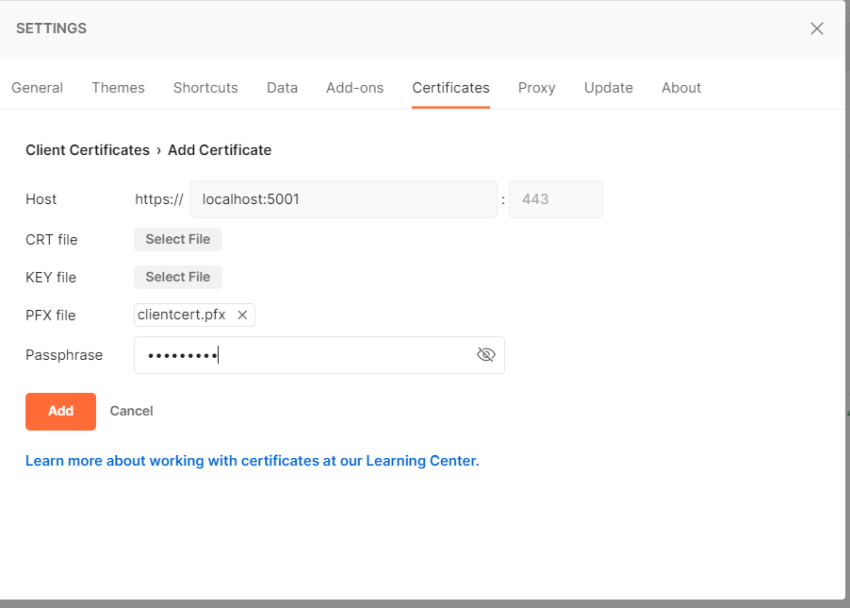Cancel adding the certificate
The width and height of the screenshot is (850, 608).
131,411
